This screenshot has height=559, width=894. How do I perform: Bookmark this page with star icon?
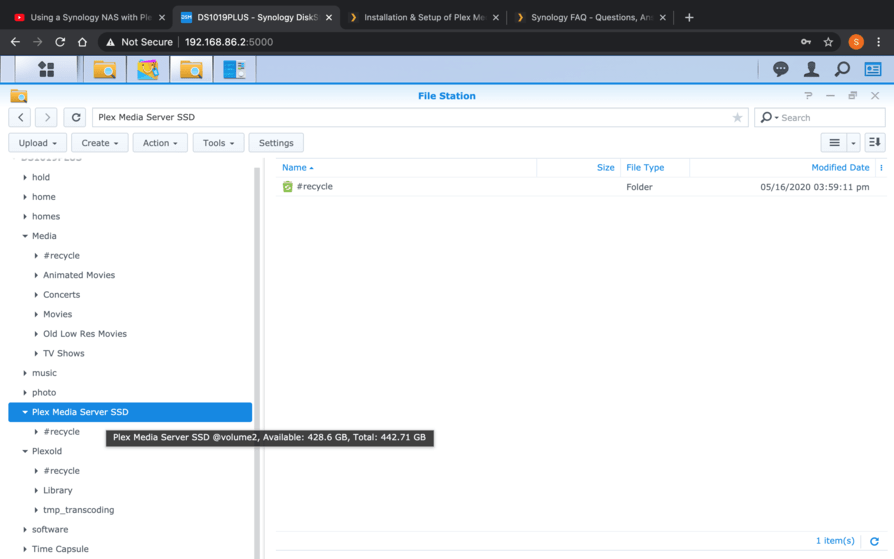(828, 42)
